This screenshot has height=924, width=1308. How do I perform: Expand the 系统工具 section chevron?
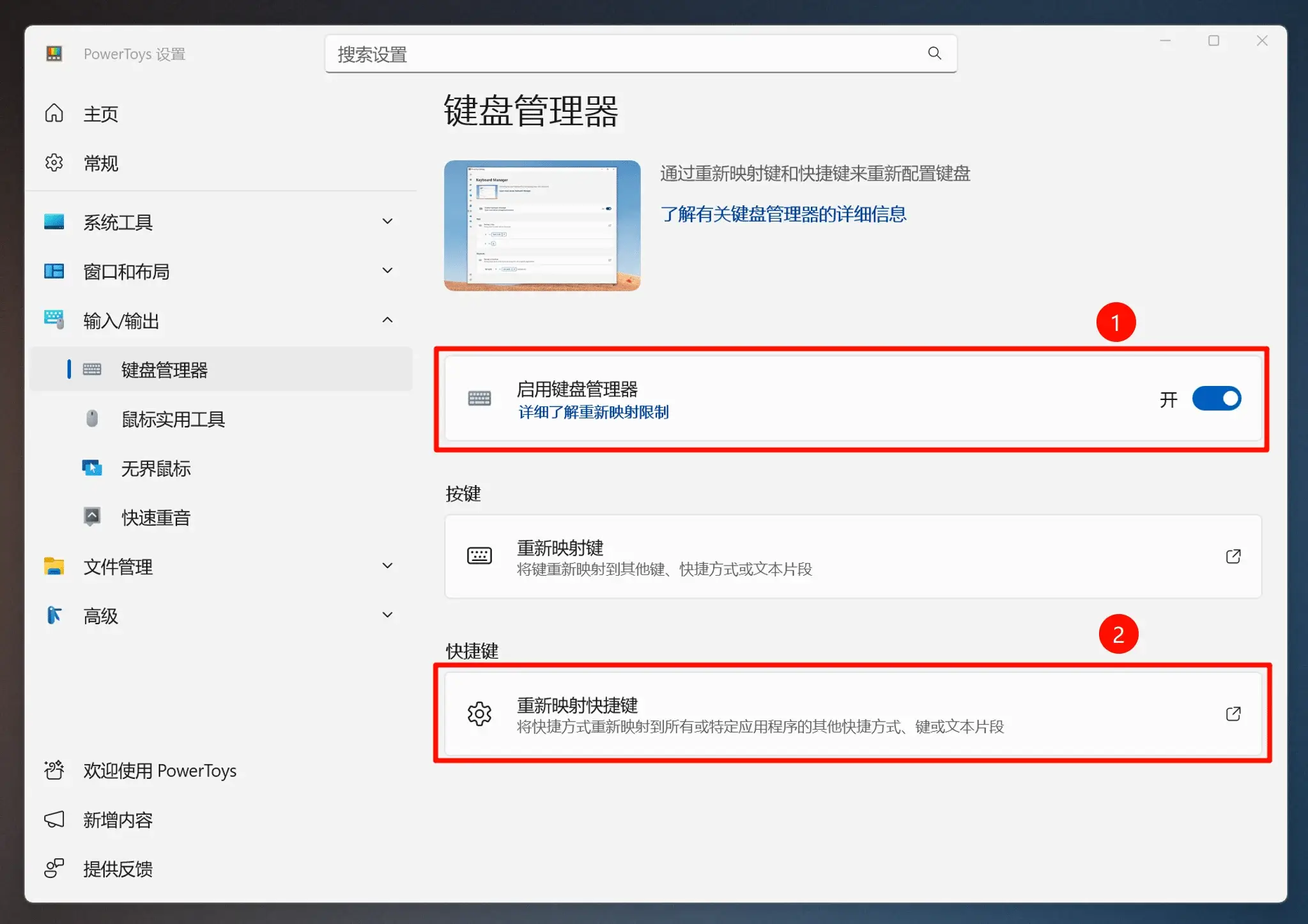(387, 221)
